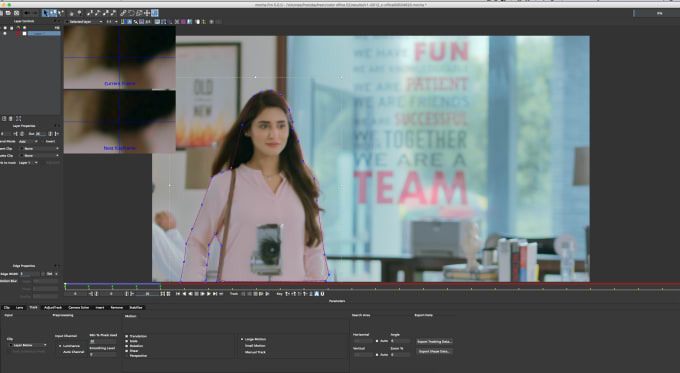Select the highlighted layer name row
The height and width of the screenshot is (373, 680).
point(44,33)
